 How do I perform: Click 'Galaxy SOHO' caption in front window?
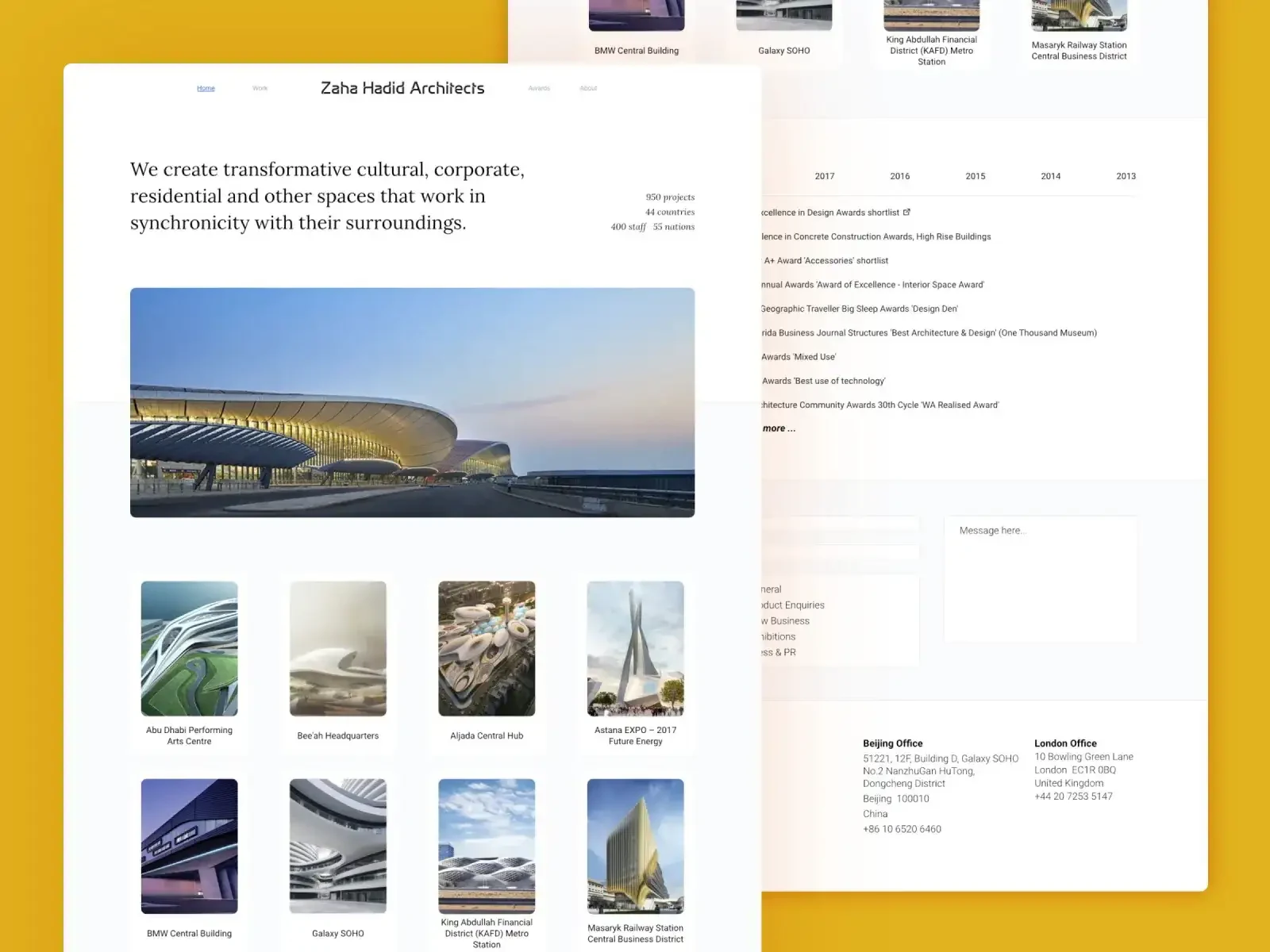(337, 933)
